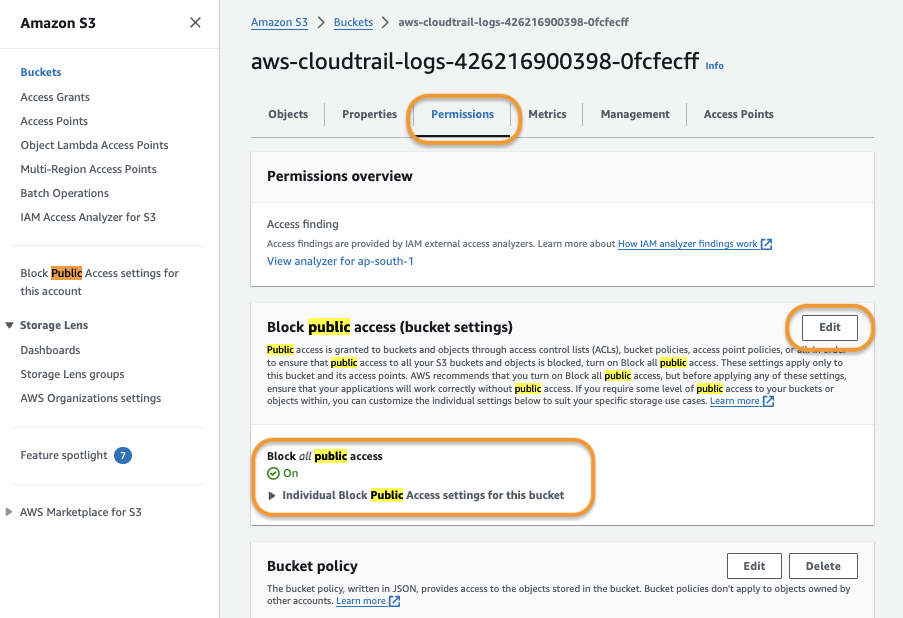Click external link icon after Bucket policy Learn more
Screen dimensions: 903x618
(x=394, y=601)
